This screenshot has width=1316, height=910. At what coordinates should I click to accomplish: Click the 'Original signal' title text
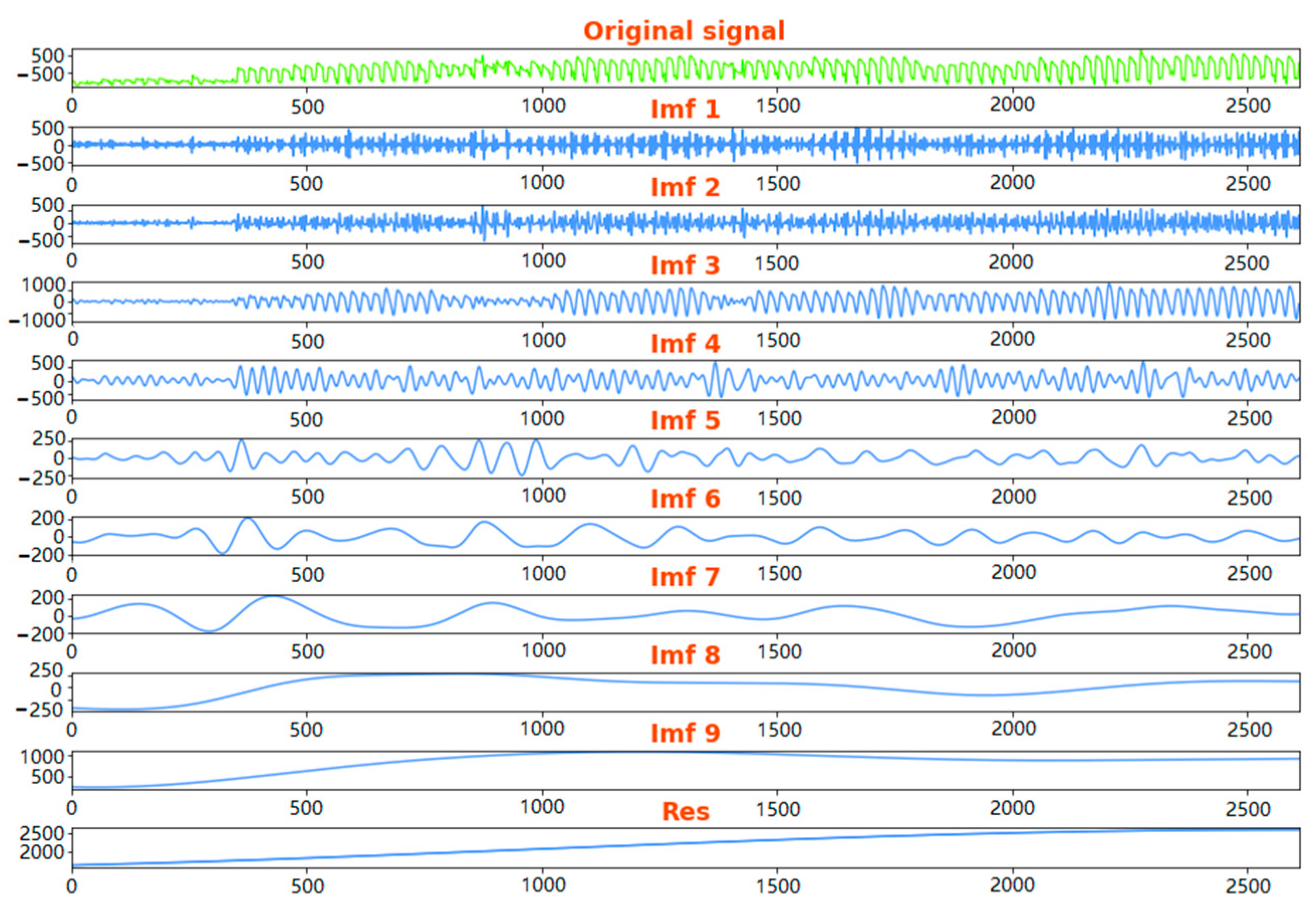click(684, 31)
